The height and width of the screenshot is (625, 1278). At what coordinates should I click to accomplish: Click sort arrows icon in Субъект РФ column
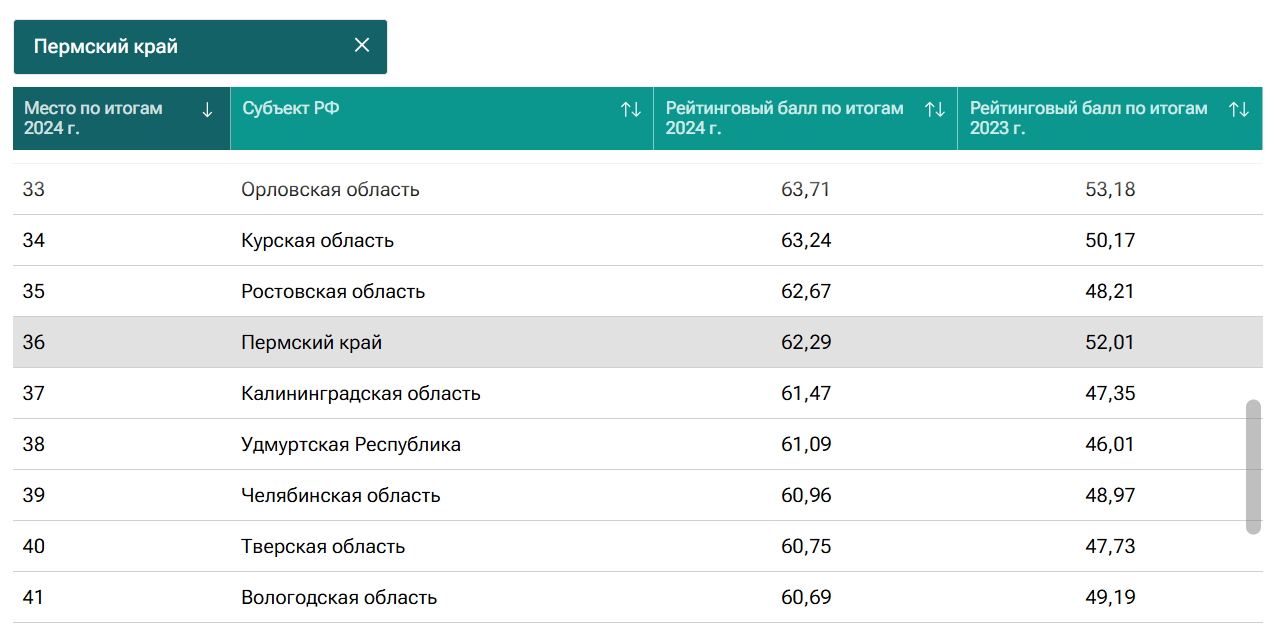coord(630,110)
